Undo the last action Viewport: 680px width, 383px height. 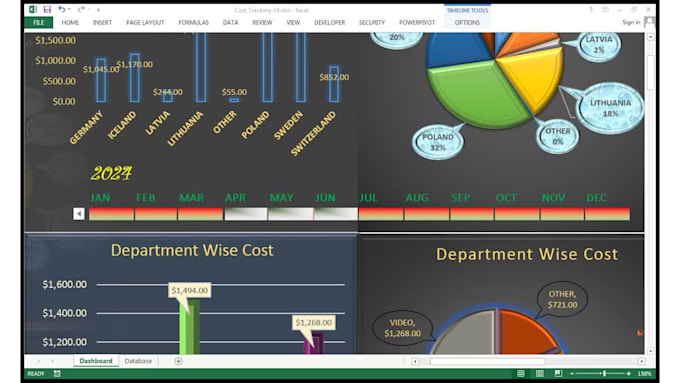point(62,9)
